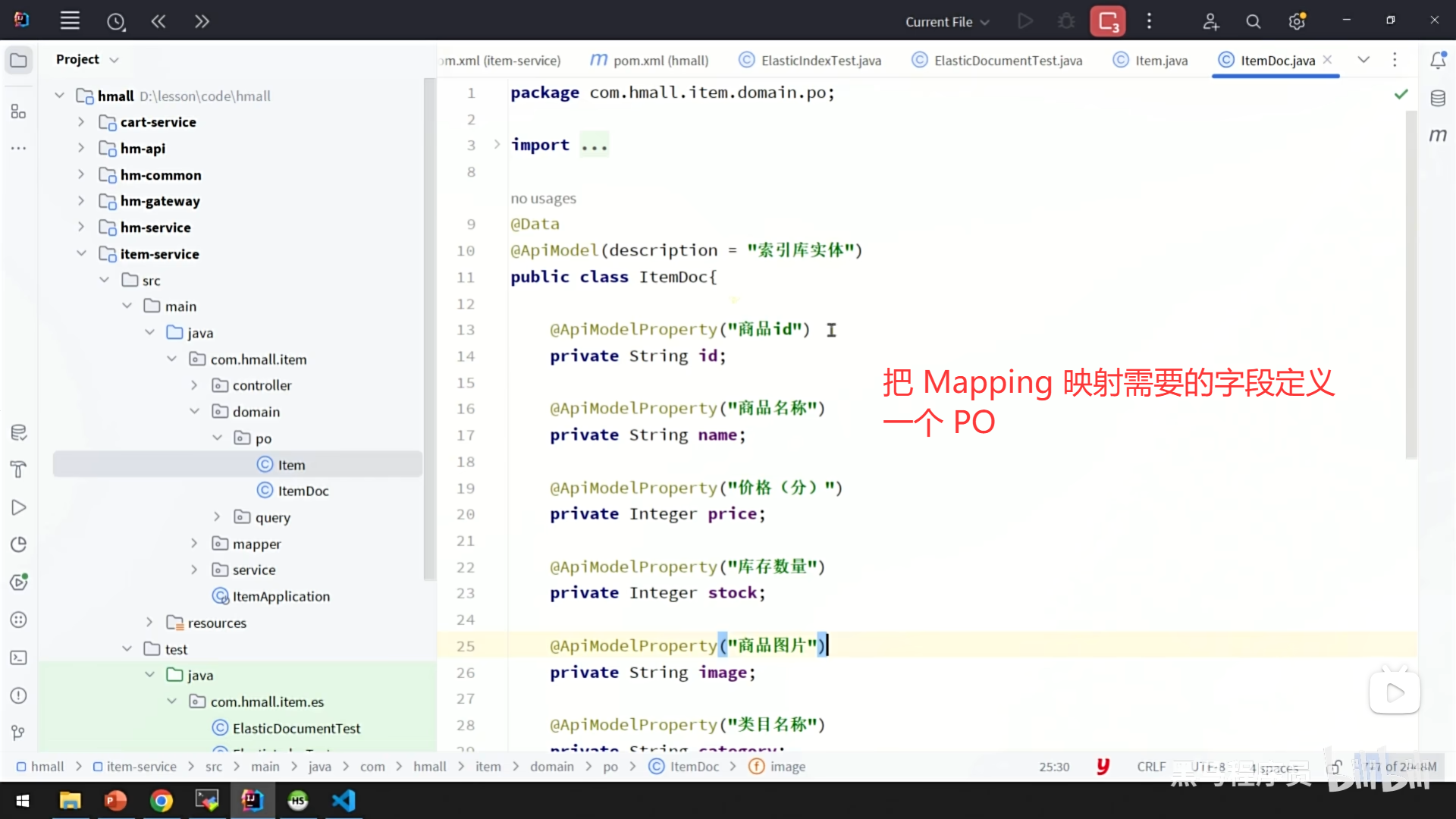Image resolution: width=1456 pixels, height=819 pixels.
Task: Collapse the item-service module node
Action: [x=81, y=254]
